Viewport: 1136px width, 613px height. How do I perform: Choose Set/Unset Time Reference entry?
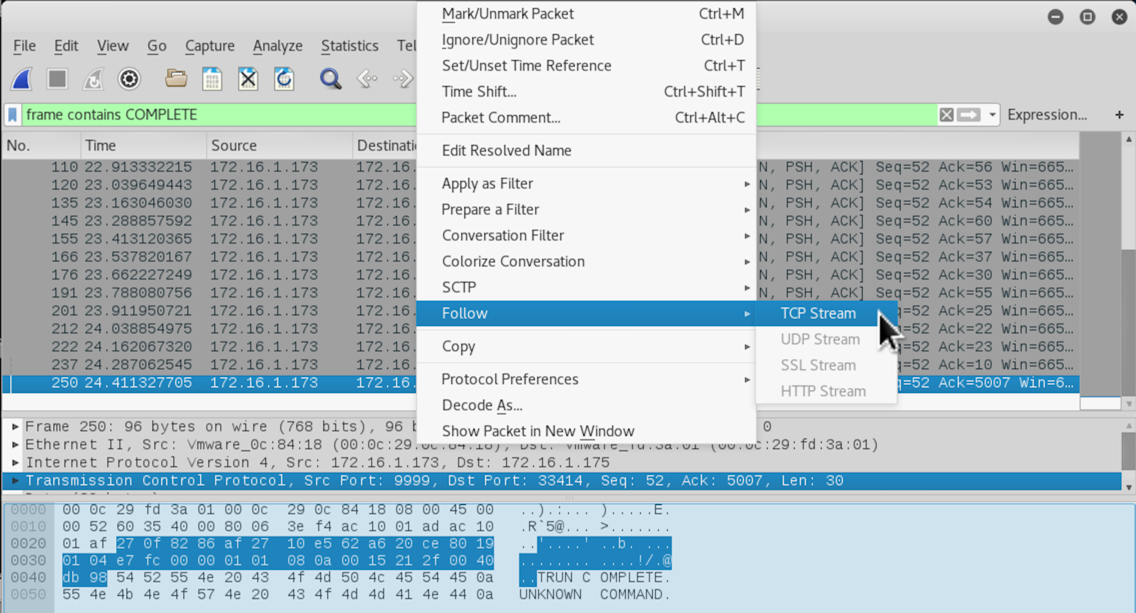click(586, 66)
